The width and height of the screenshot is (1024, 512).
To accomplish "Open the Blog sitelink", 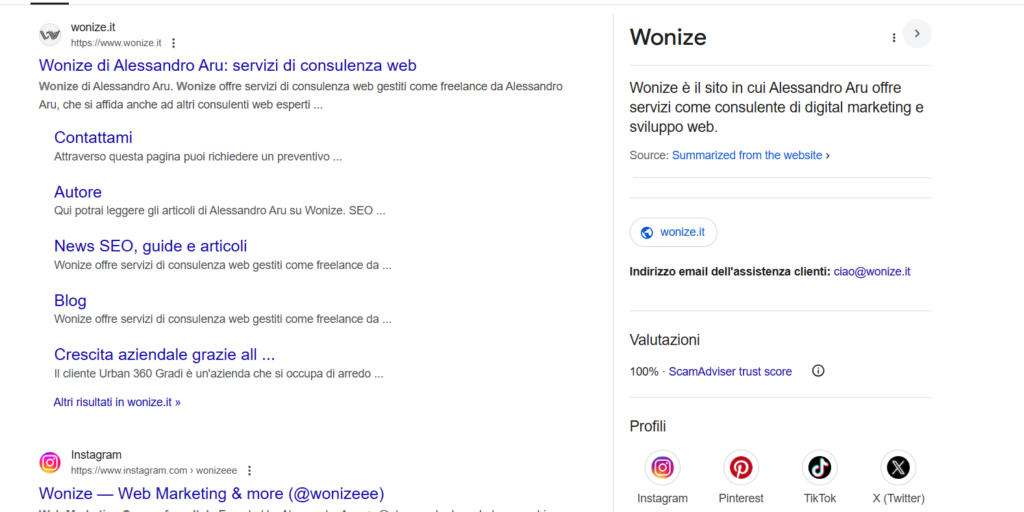I will 70,301.
